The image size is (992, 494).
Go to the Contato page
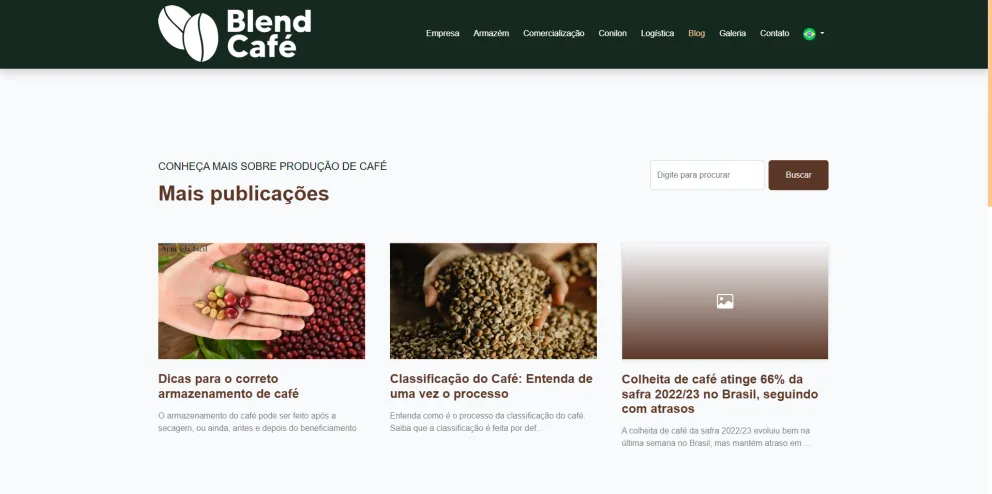click(x=774, y=34)
